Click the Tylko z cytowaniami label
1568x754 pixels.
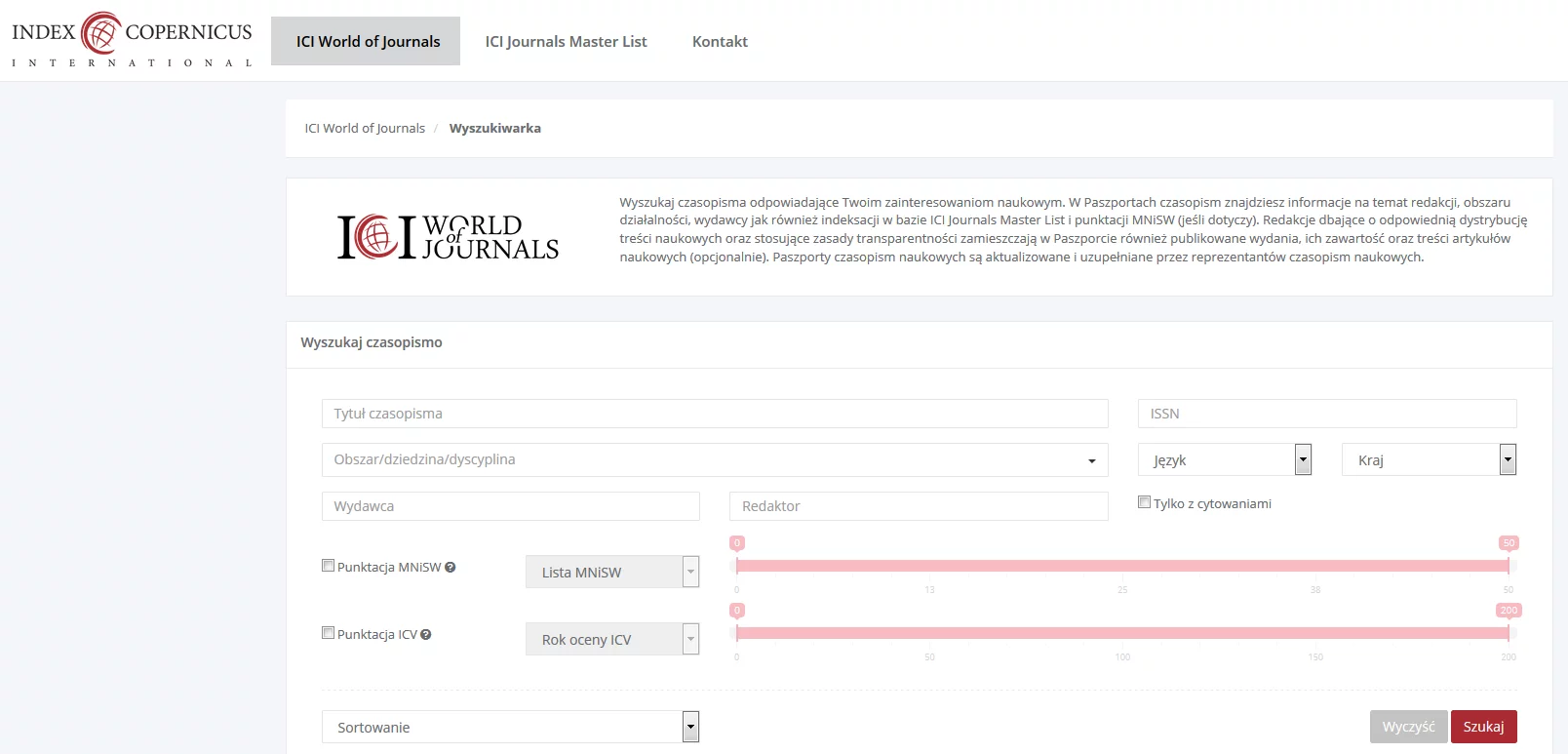1212,503
